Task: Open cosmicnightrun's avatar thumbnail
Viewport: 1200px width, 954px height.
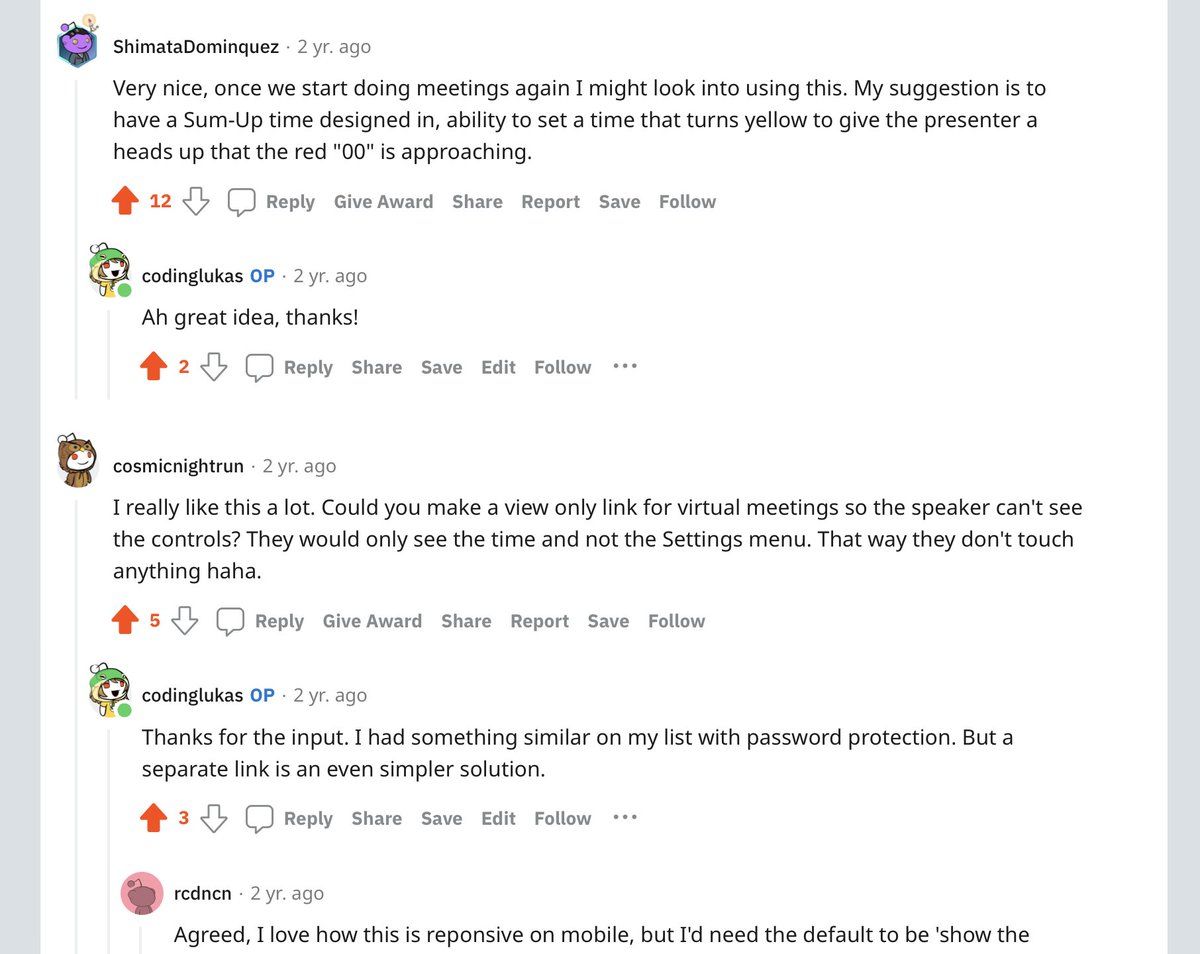Action: pos(77,462)
